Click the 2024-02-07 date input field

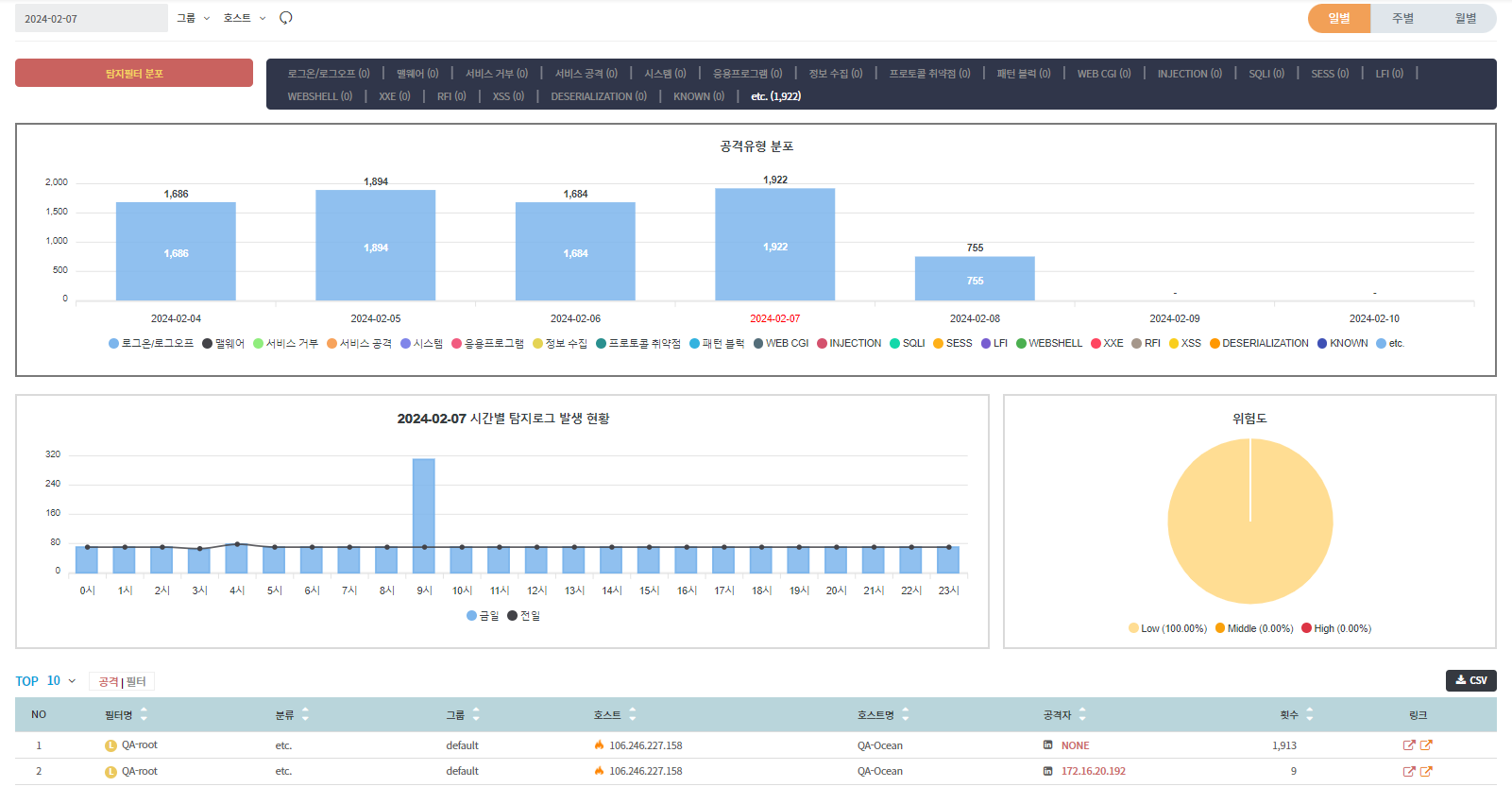click(x=91, y=18)
